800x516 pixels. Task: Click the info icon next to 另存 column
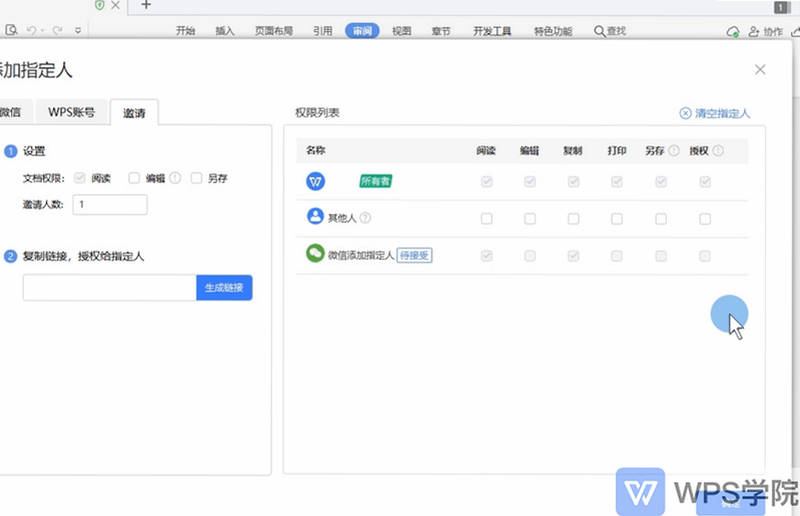pyautogui.click(x=674, y=151)
